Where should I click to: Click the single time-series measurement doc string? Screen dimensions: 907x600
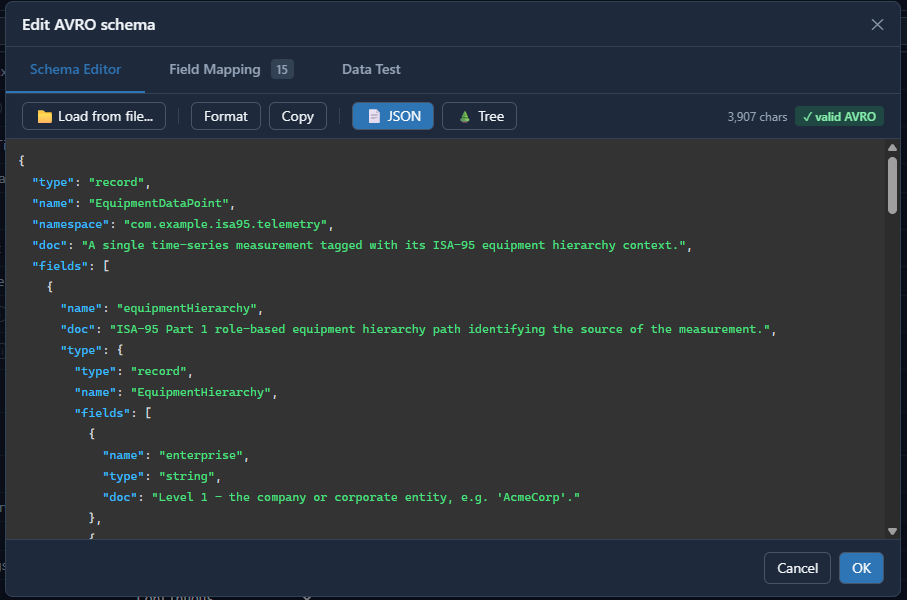pyautogui.click(x=384, y=245)
